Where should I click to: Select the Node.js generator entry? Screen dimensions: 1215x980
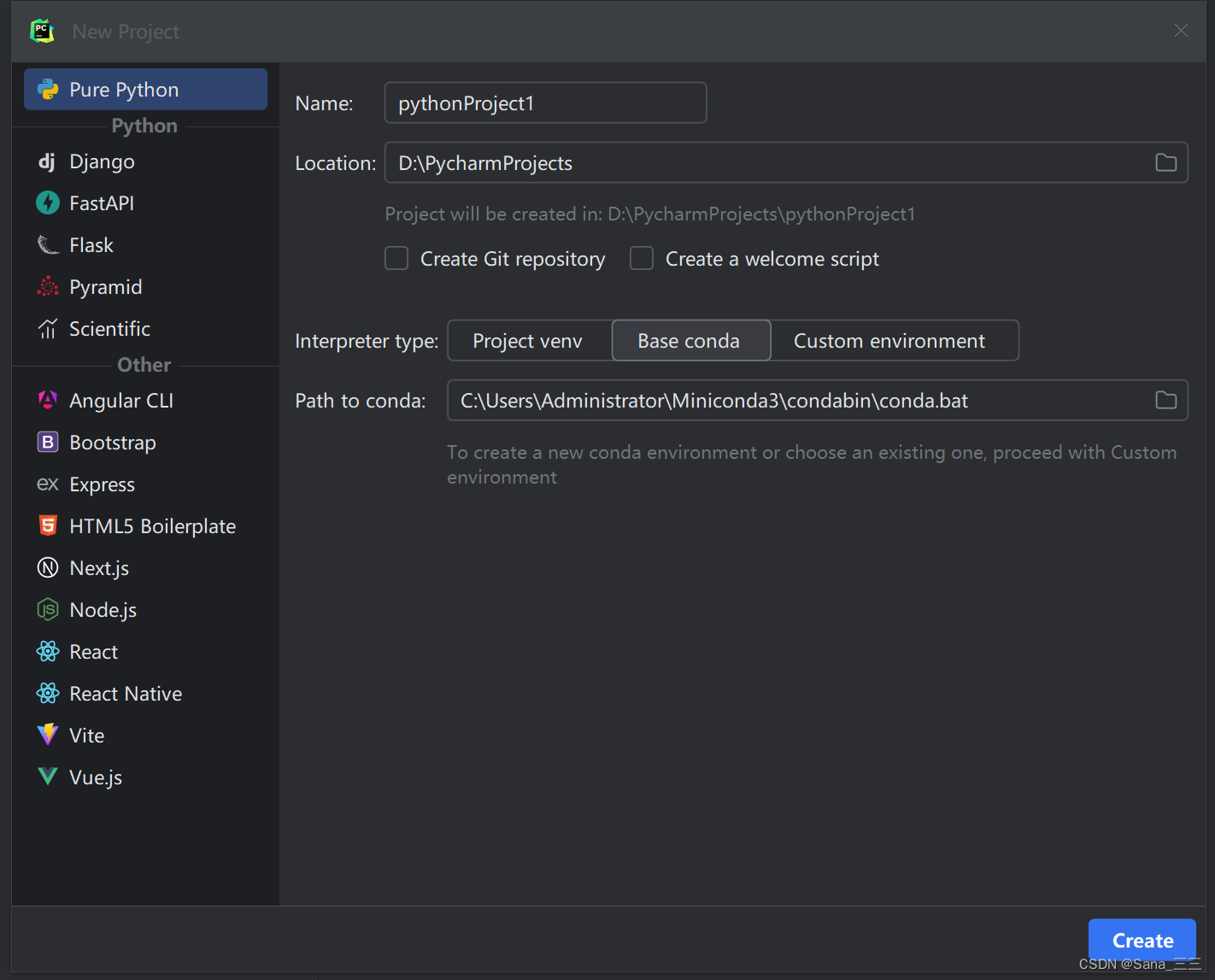point(103,609)
